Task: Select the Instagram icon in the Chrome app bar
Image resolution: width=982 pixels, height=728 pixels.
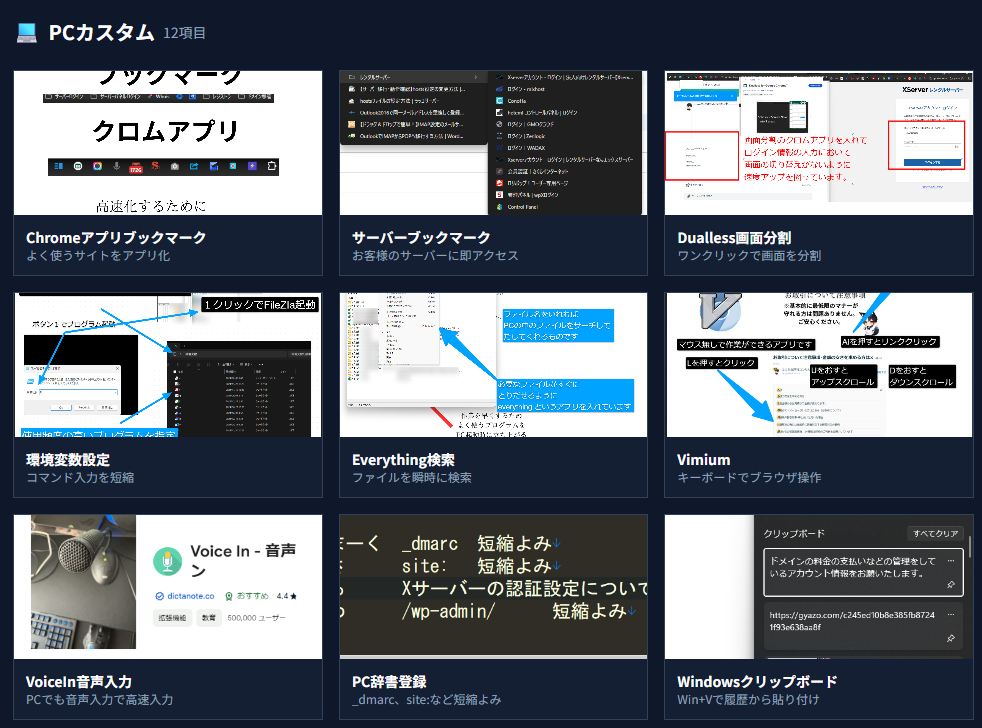Action: pos(97,165)
